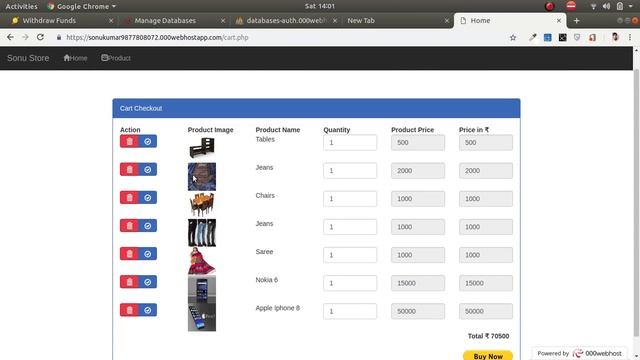
Task: Reload the current page
Action: pyautogui.click(x=40, y=37)
